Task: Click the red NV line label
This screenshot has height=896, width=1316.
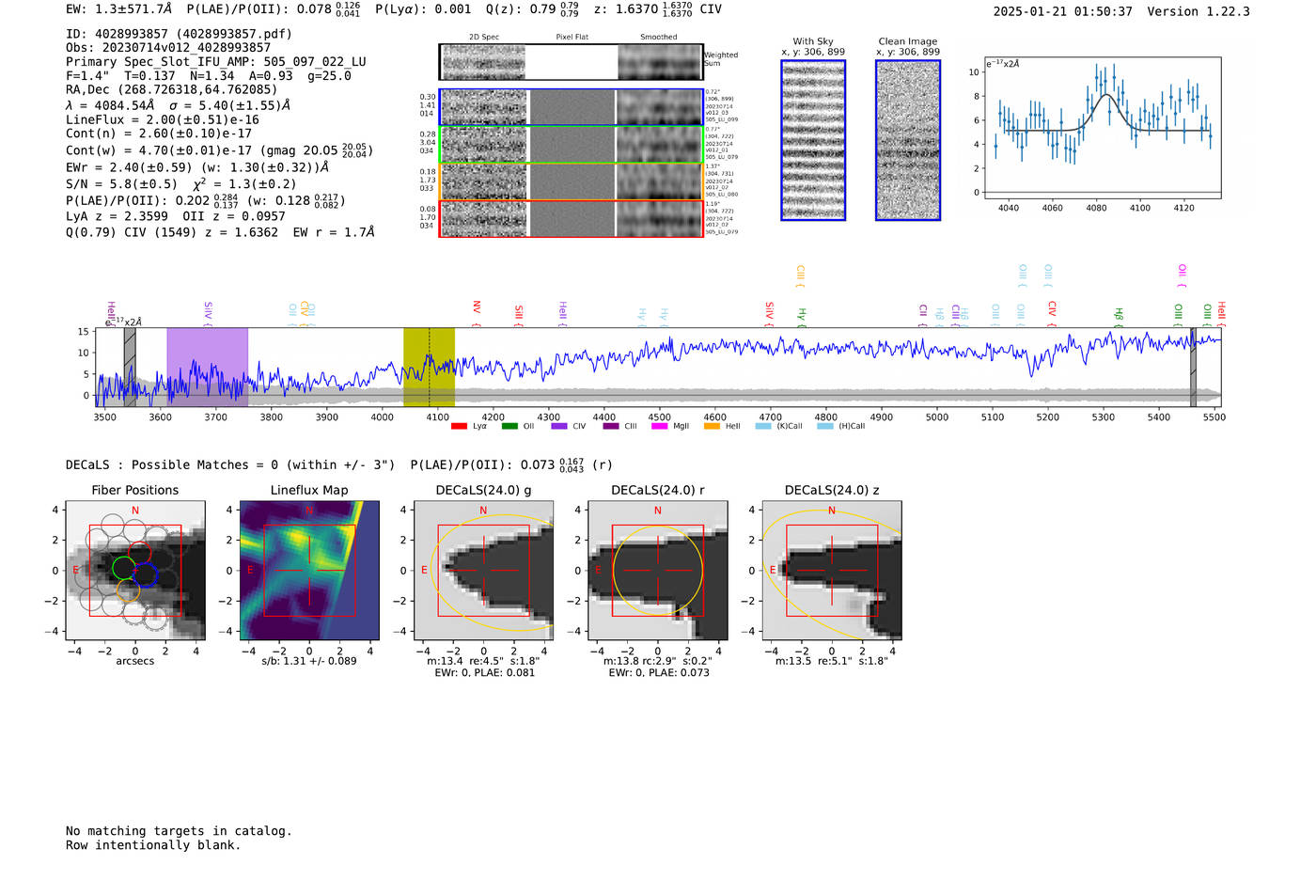Action: [x=477, y=311]
